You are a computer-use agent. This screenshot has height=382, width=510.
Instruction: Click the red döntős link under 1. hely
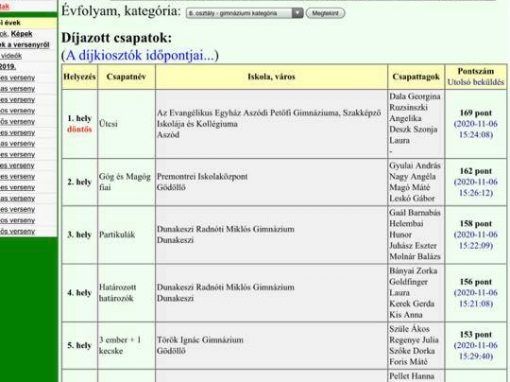[x=79, y=129]
